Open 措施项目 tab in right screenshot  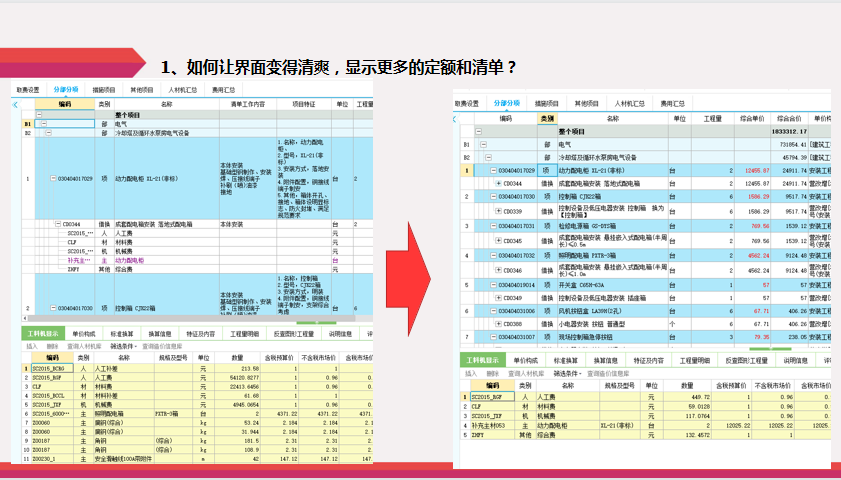(x=547, y=104)
